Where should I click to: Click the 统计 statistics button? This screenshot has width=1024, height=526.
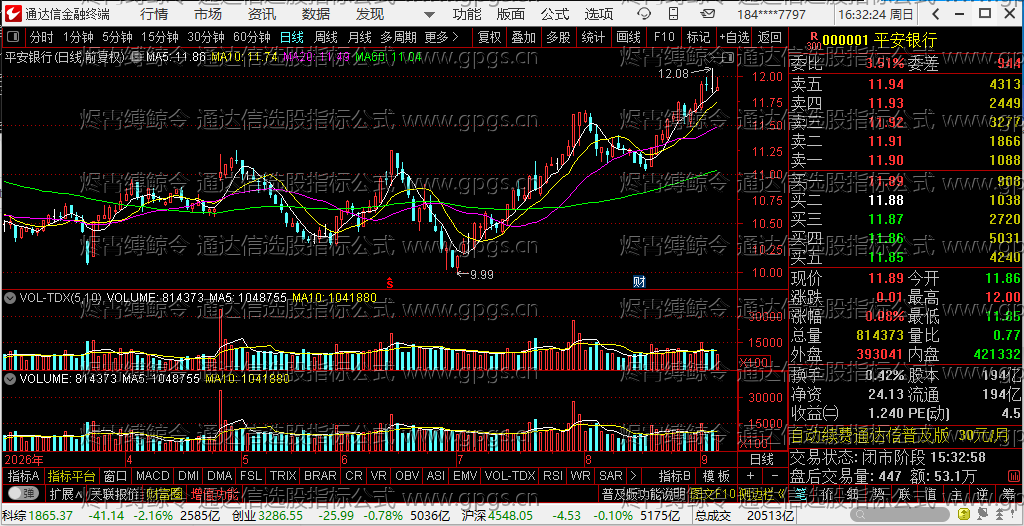coord(592,37)
